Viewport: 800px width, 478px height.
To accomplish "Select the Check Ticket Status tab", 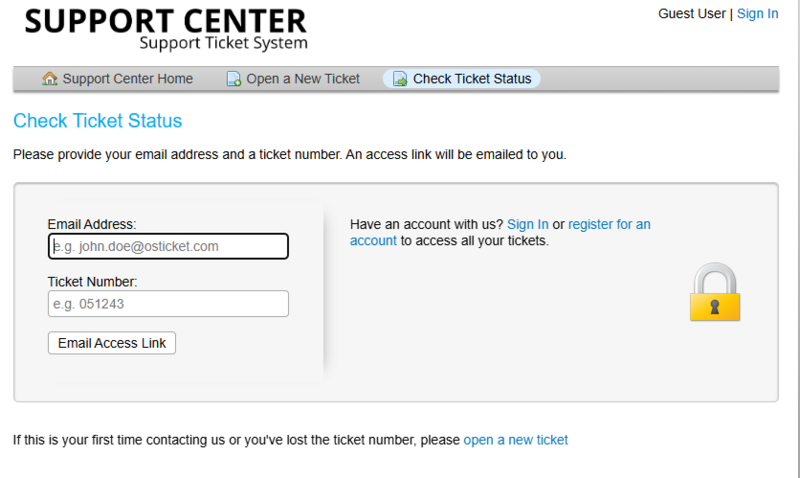I will tap(462, 79).
